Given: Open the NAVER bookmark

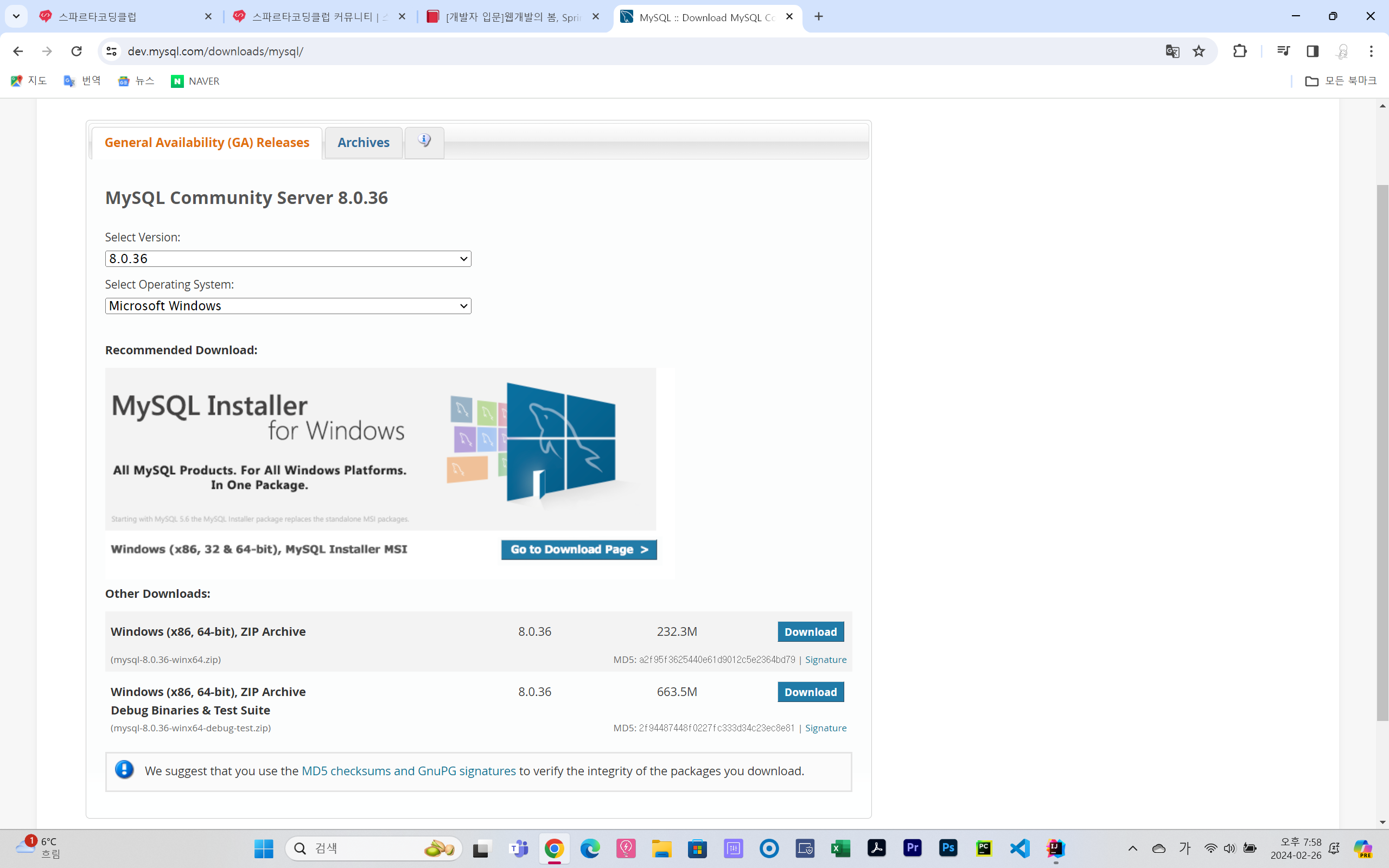Looking at the screenshot, I should (195, 81).
